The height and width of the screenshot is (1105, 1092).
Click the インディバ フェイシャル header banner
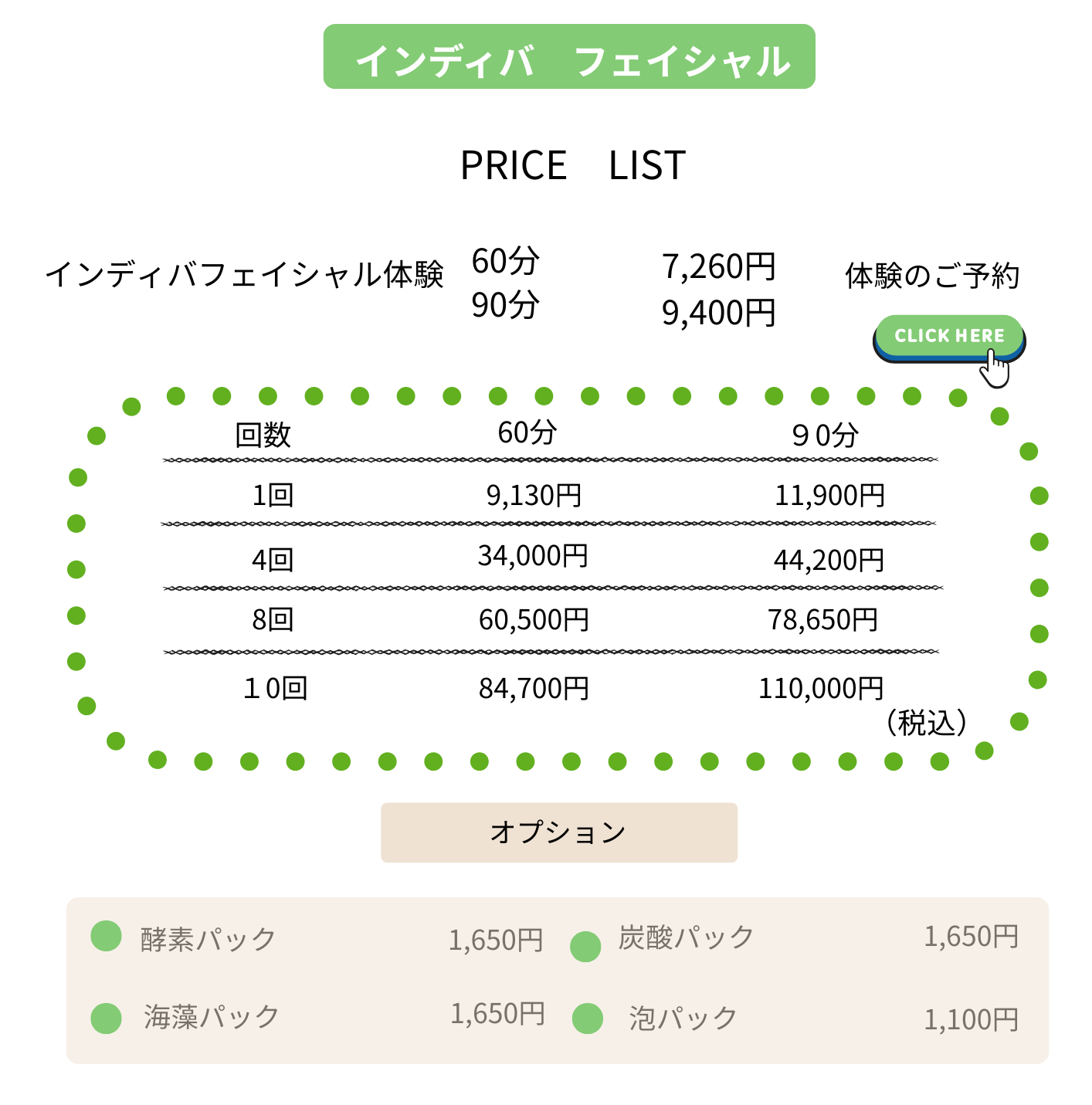point(569,57)
